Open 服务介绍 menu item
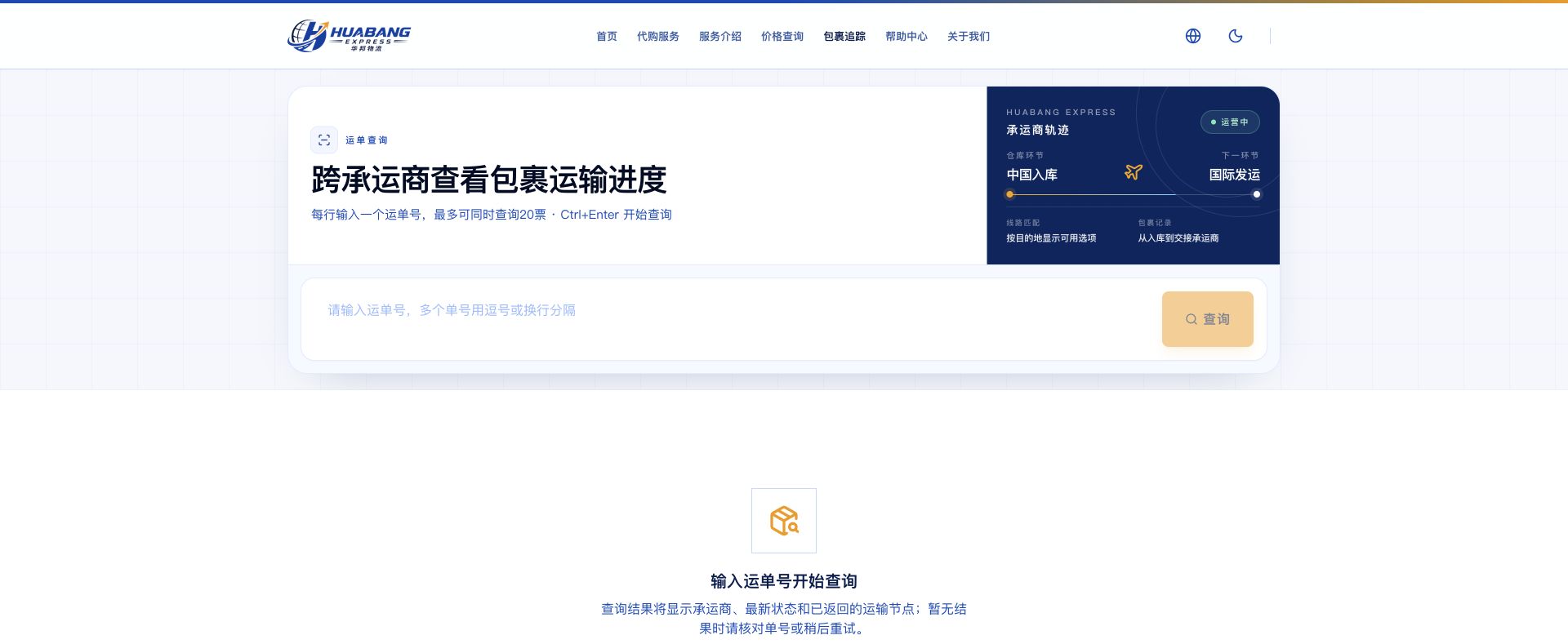This screenshot has height=644, width=1568. [720, 37]
